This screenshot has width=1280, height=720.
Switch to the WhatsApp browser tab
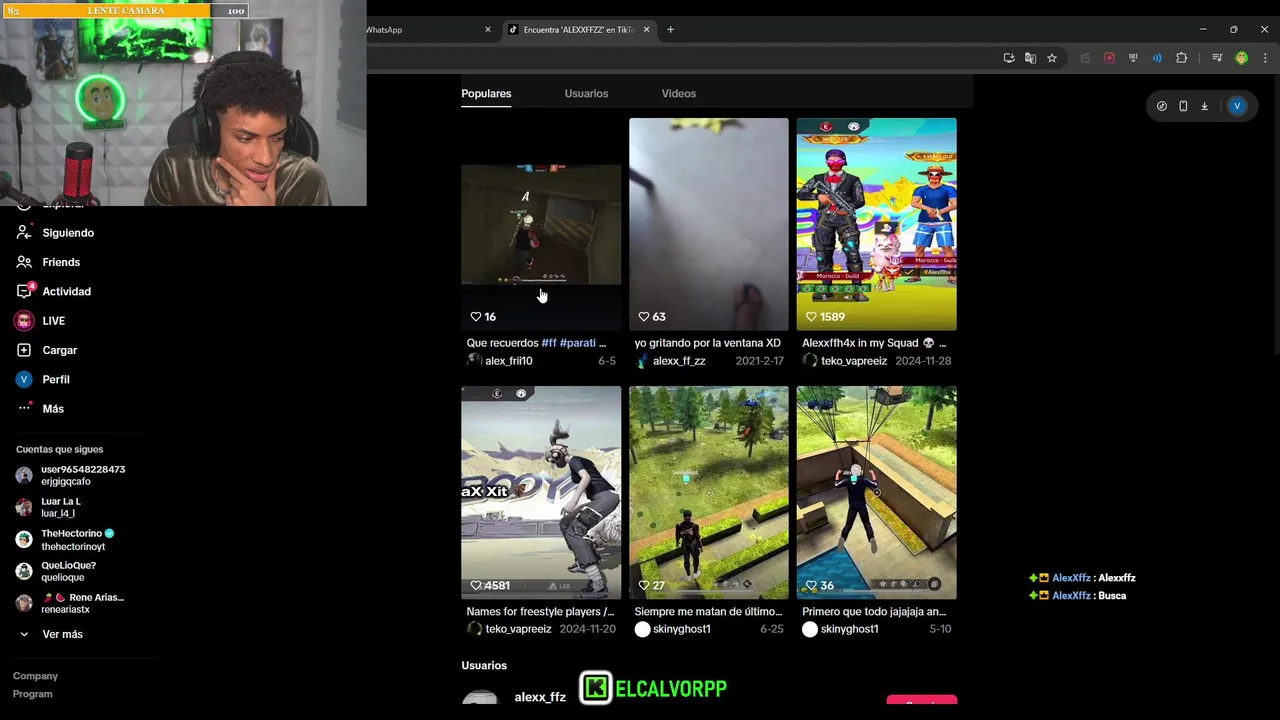[425, 30]
